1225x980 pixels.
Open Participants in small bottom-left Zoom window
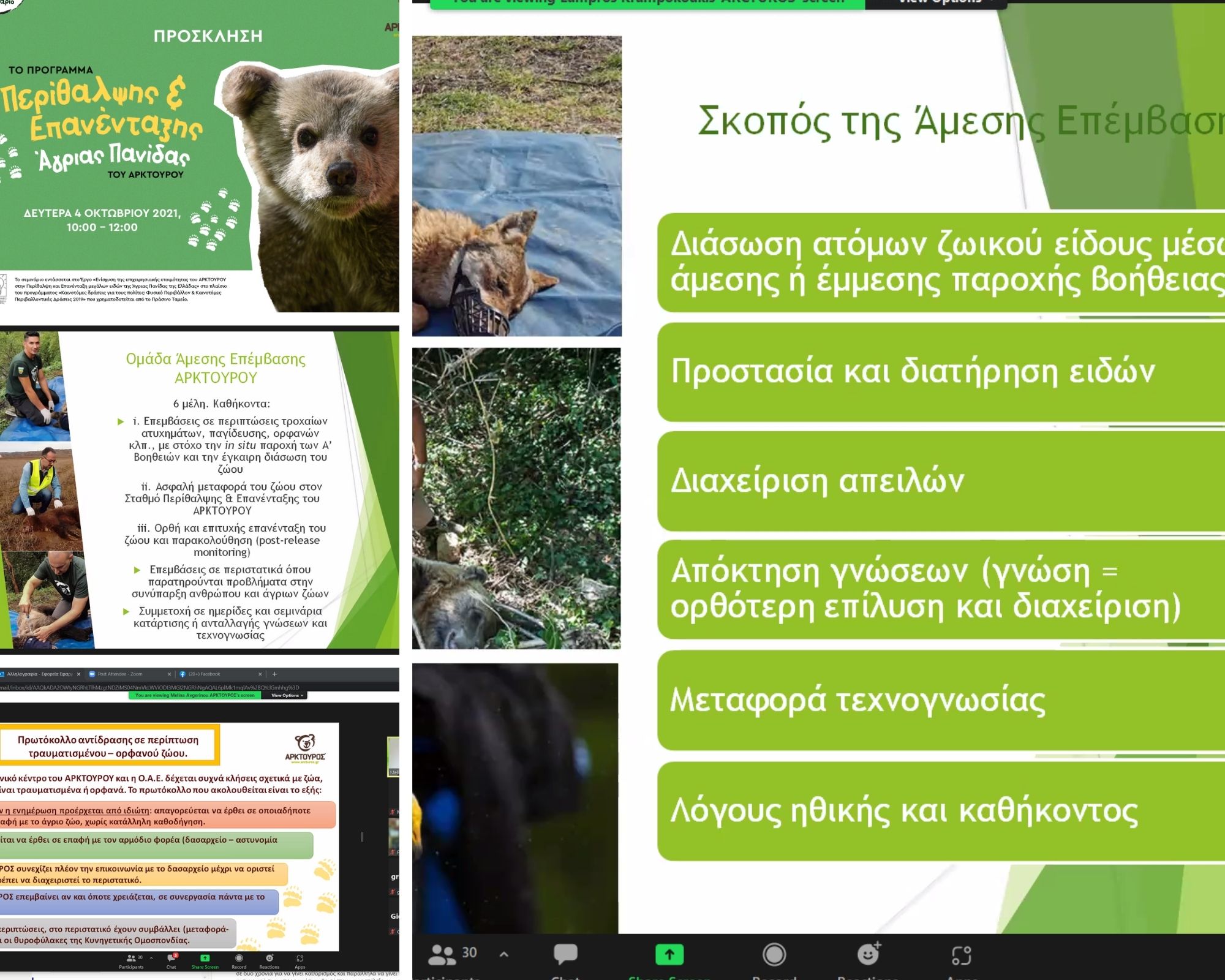point(131,961)
